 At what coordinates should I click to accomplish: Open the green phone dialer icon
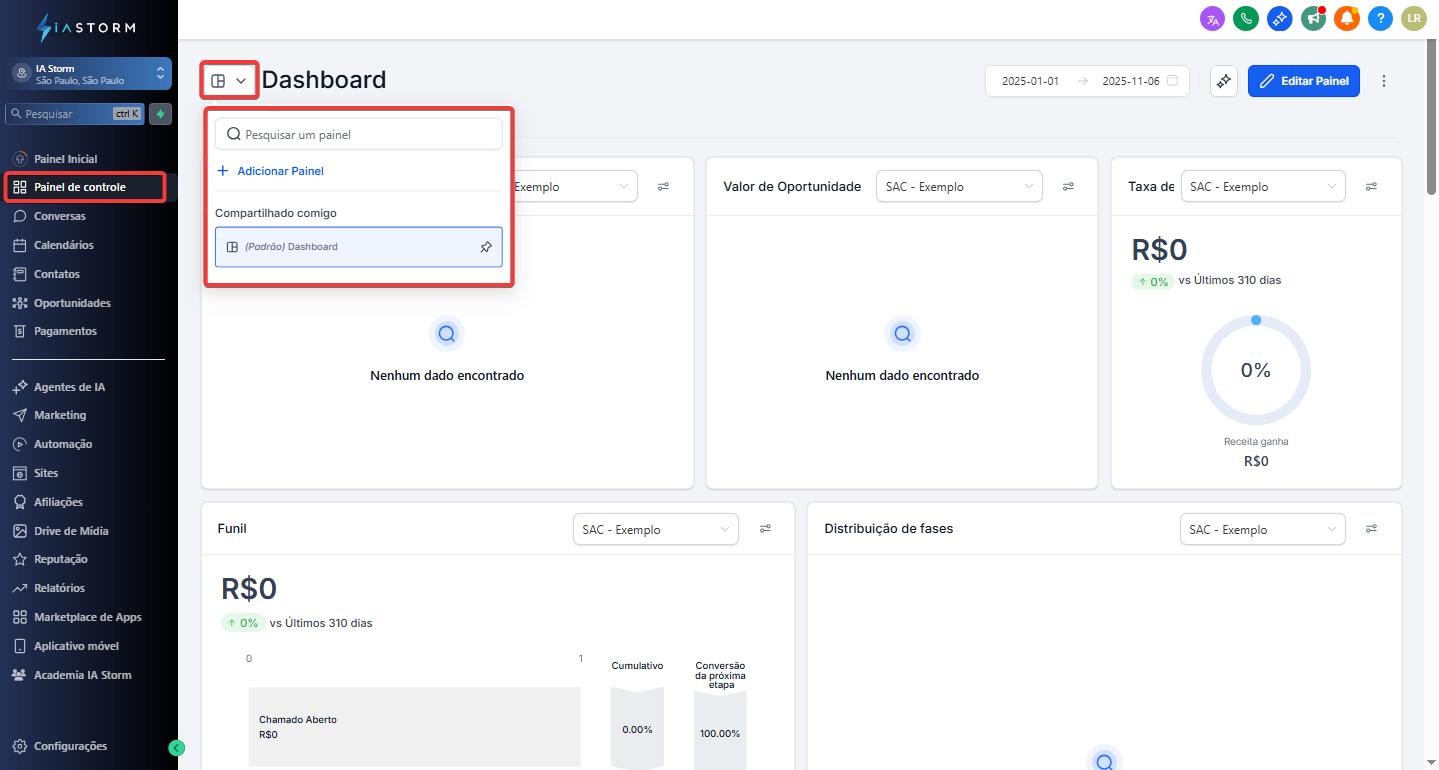pos(1246,18)
